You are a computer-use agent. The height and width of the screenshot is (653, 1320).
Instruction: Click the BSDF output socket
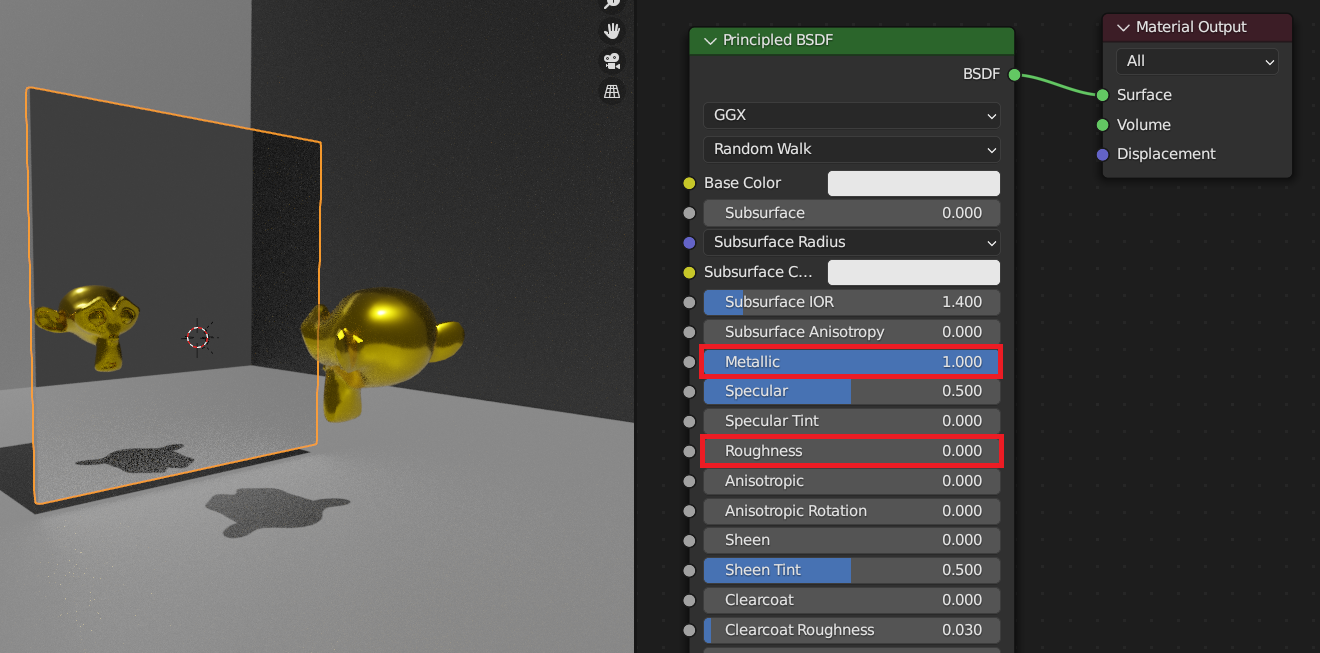click(x=1014, y=74)
